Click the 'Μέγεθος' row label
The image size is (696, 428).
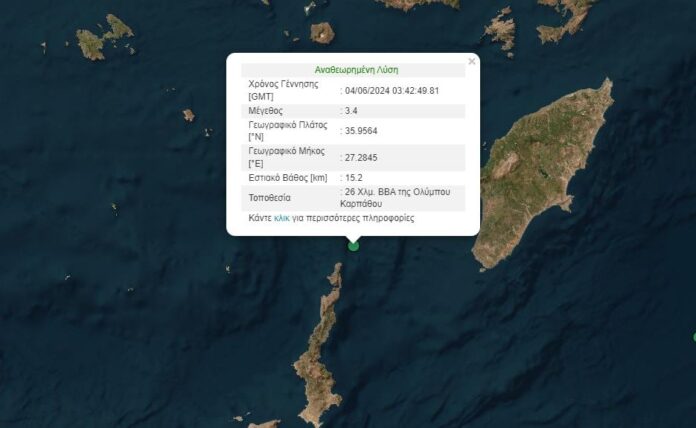tap(267, 111)
